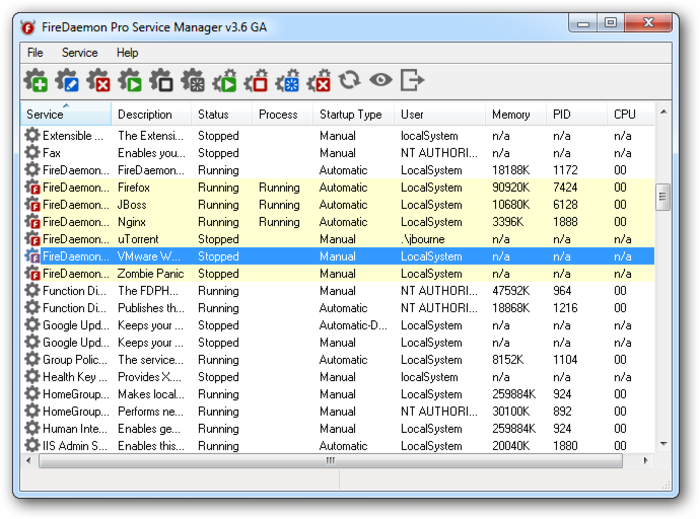
Task: Click the first red X gear icon
Action: (x=98, y=81)
